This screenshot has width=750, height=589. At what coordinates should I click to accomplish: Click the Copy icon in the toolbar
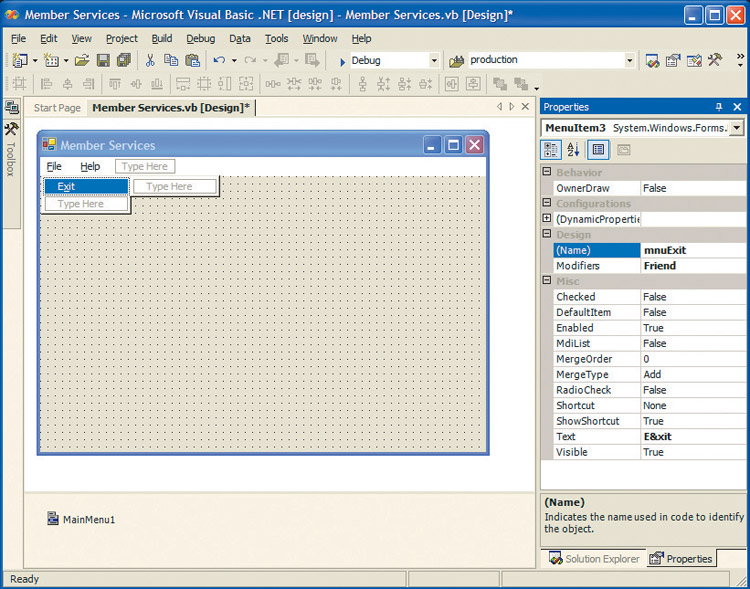click(x=171, y=60)
